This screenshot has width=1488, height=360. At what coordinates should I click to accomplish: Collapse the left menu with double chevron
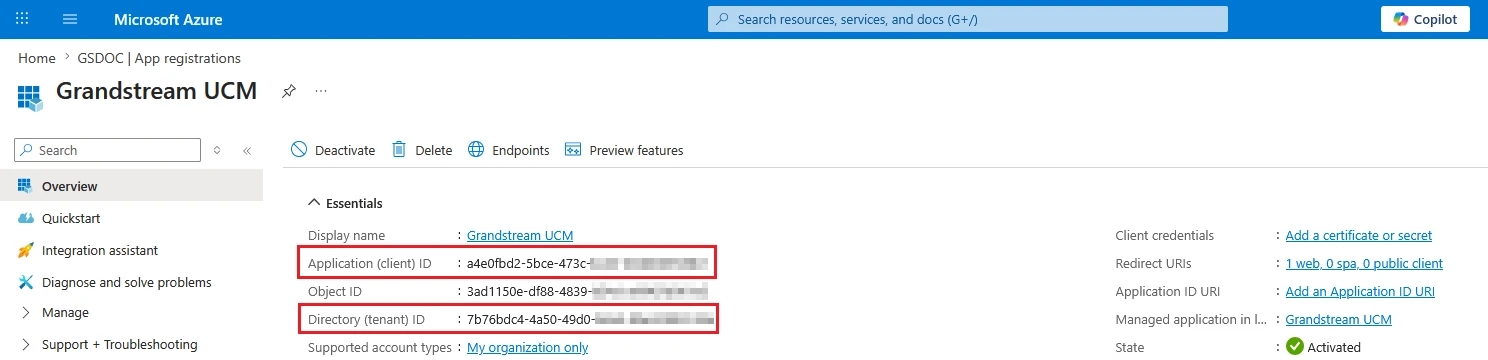[246, 150]
